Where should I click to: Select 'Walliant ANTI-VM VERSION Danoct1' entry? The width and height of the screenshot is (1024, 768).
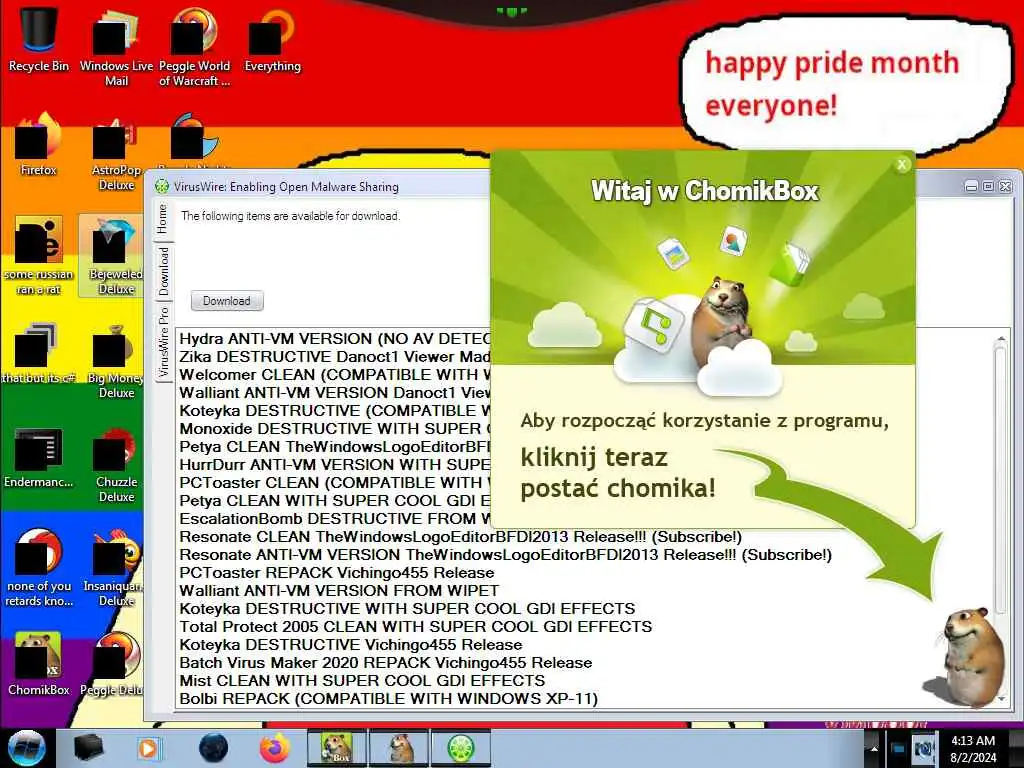334,392
